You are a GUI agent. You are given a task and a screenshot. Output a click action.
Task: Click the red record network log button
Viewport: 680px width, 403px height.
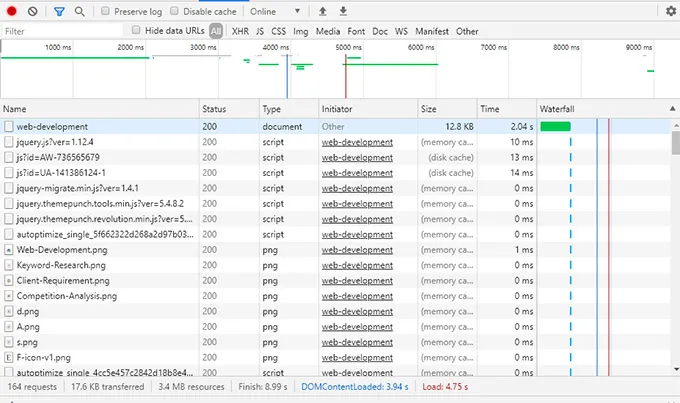point(11,11)
